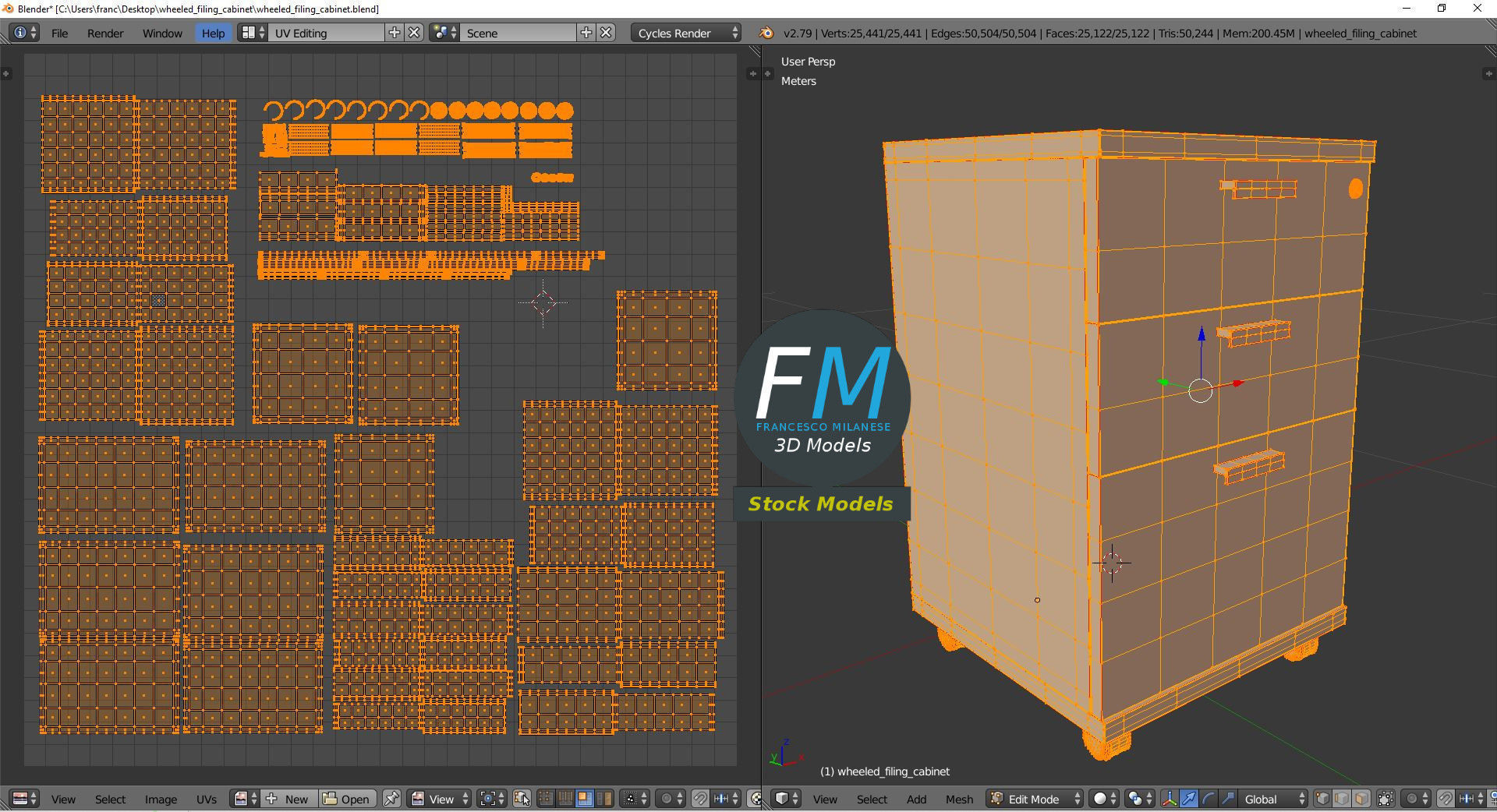Select mesh vertex select mode
This screenshot has width=1497, height=812.
(1323, 799)
